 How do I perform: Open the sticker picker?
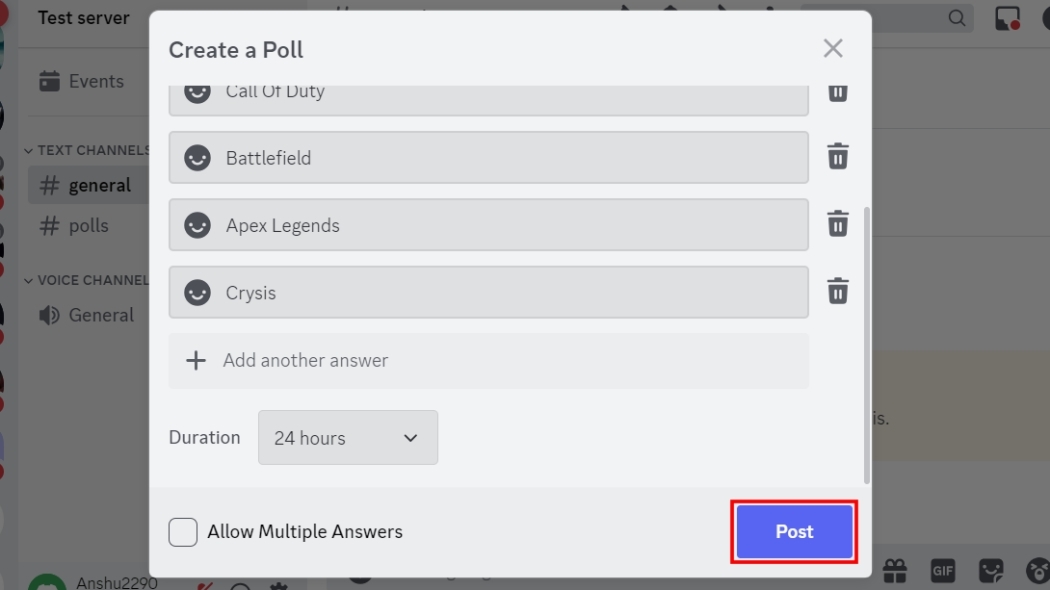pyautogui.click(x=992, y=570)
